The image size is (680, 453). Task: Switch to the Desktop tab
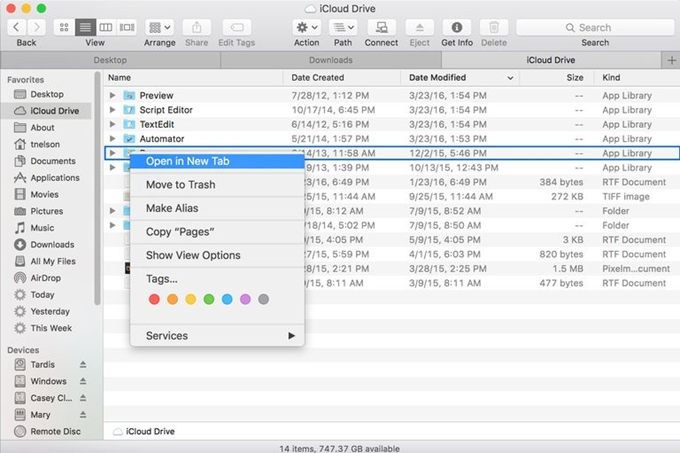(x=111, y=60)
